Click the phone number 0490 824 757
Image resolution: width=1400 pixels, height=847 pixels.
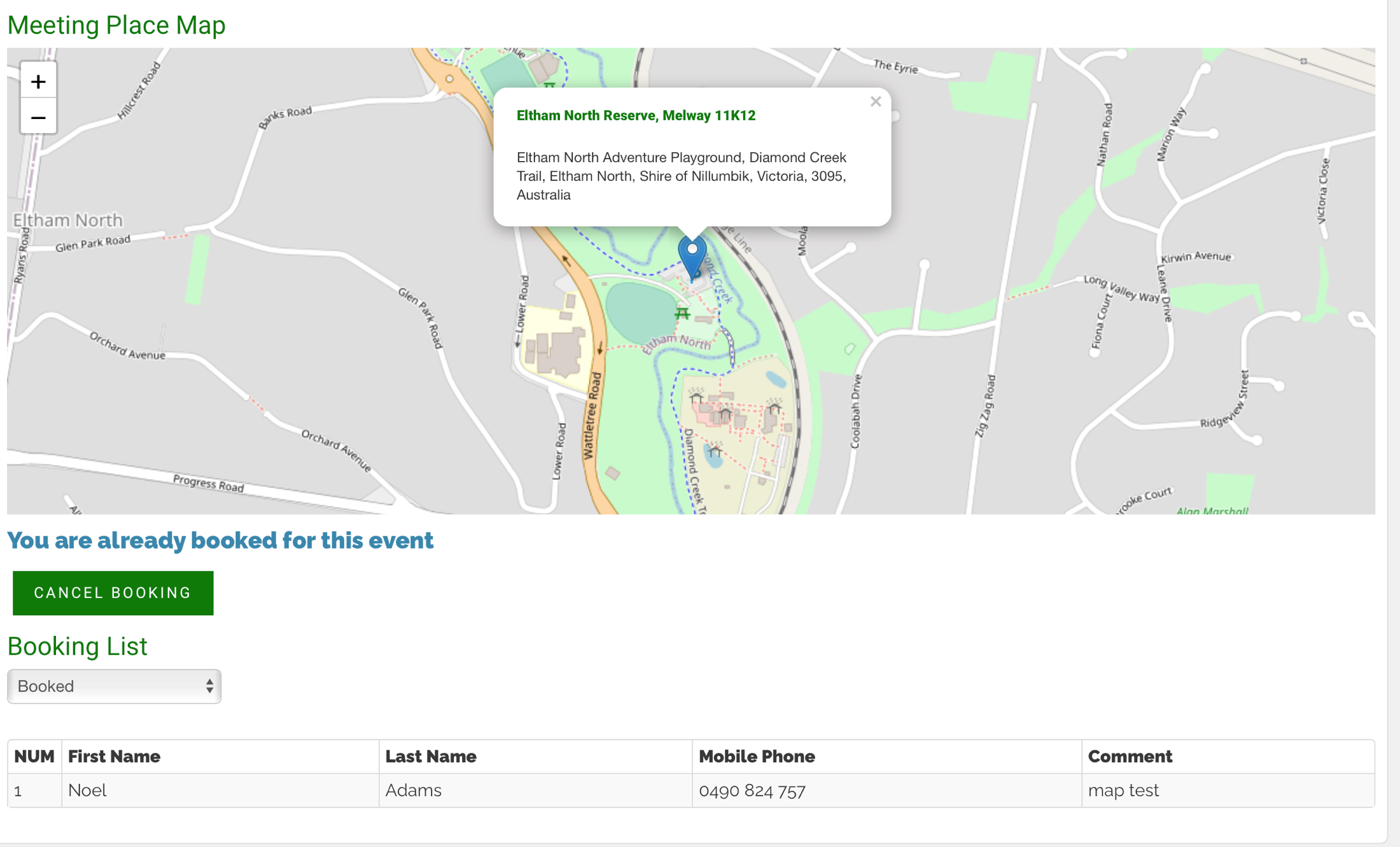coord(752,790)
